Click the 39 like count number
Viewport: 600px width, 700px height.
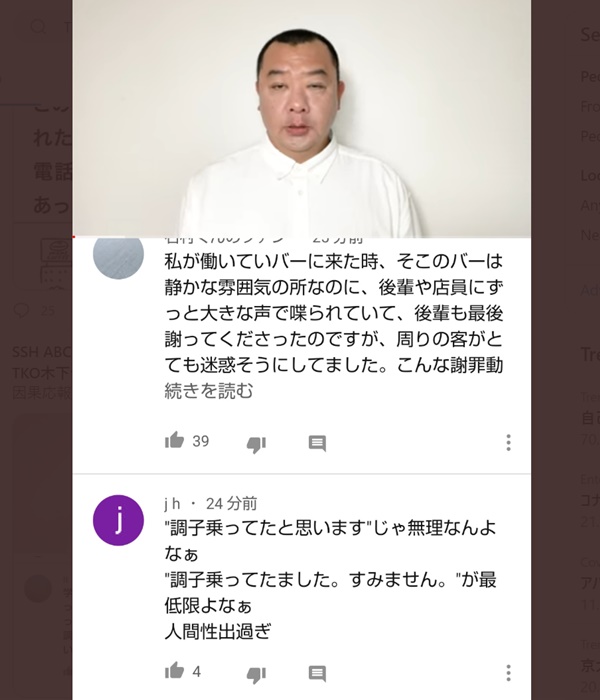click(200, 441)
